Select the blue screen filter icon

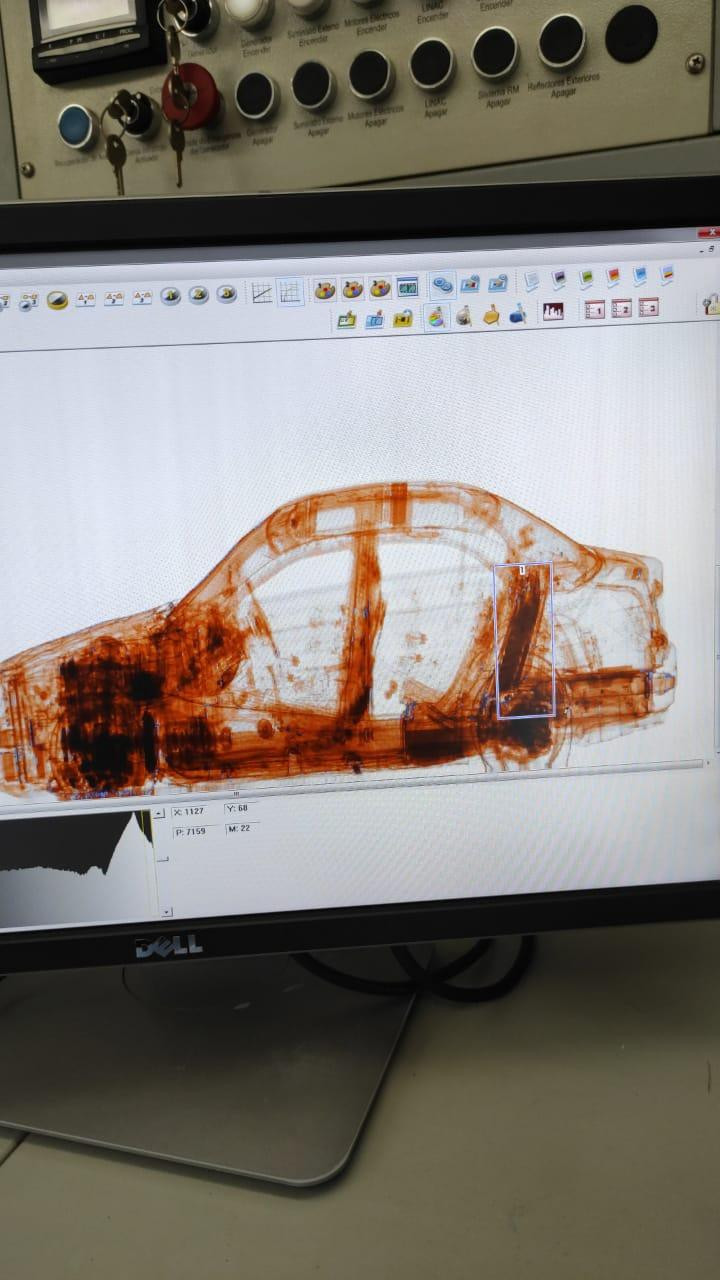[640, 275]
